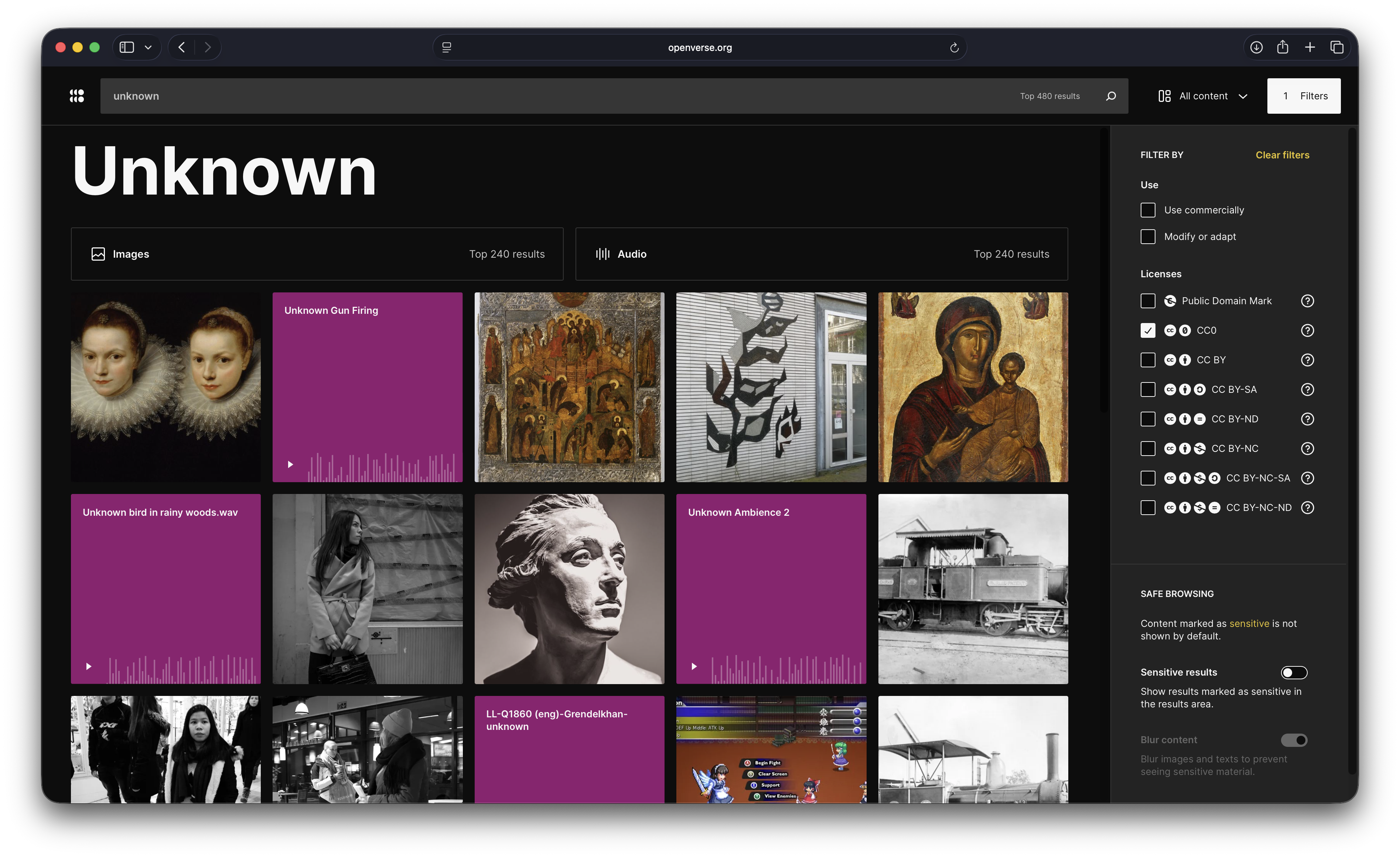This screenshot has height=858, width=1400.
Task: Show the Safari tab overview
Action: 1337,47
